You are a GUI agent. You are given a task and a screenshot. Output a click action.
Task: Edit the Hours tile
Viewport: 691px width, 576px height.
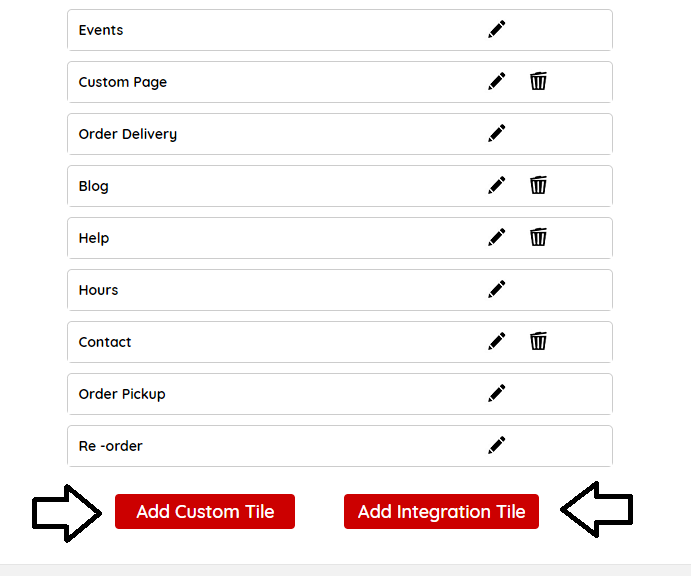pyautogui.click(x=497, y=290)
